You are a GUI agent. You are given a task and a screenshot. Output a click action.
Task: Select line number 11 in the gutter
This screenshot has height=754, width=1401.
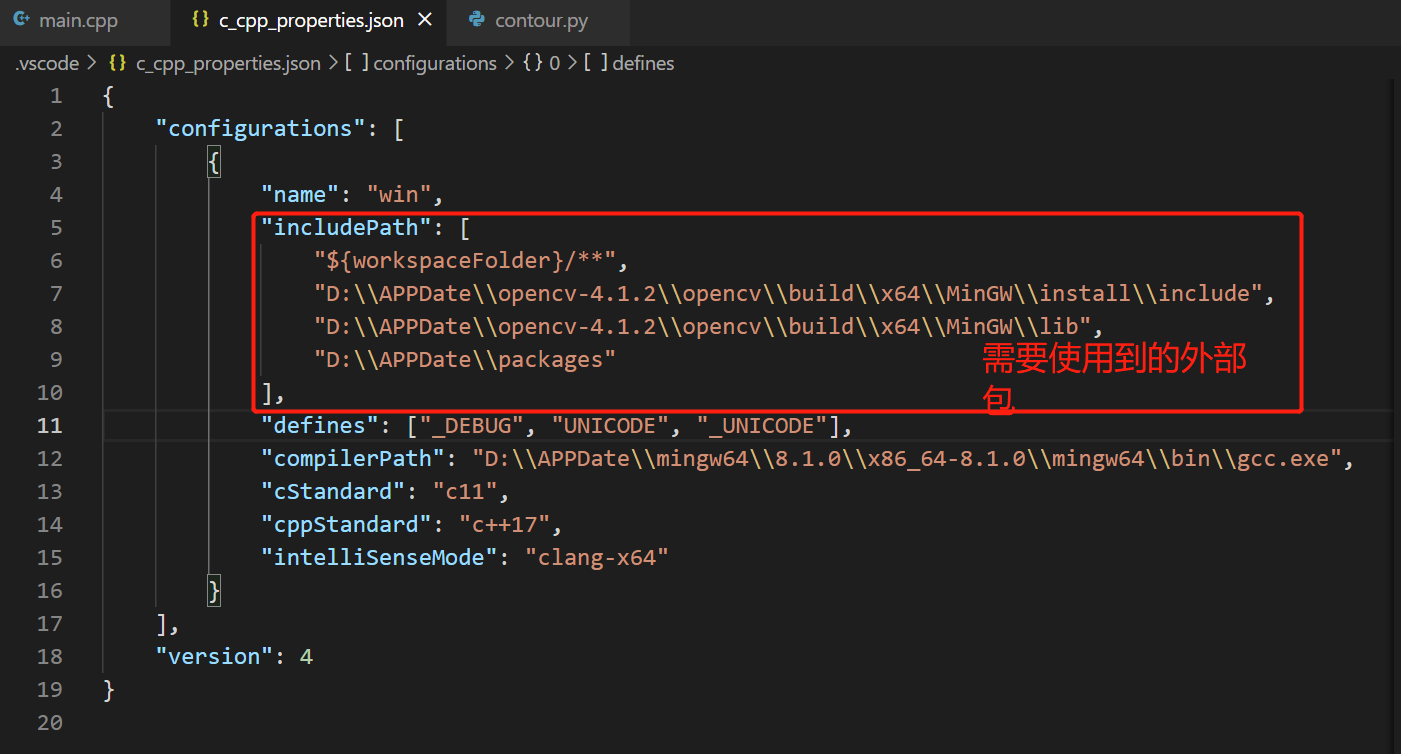pyautogui.click(x=50, y=424)
